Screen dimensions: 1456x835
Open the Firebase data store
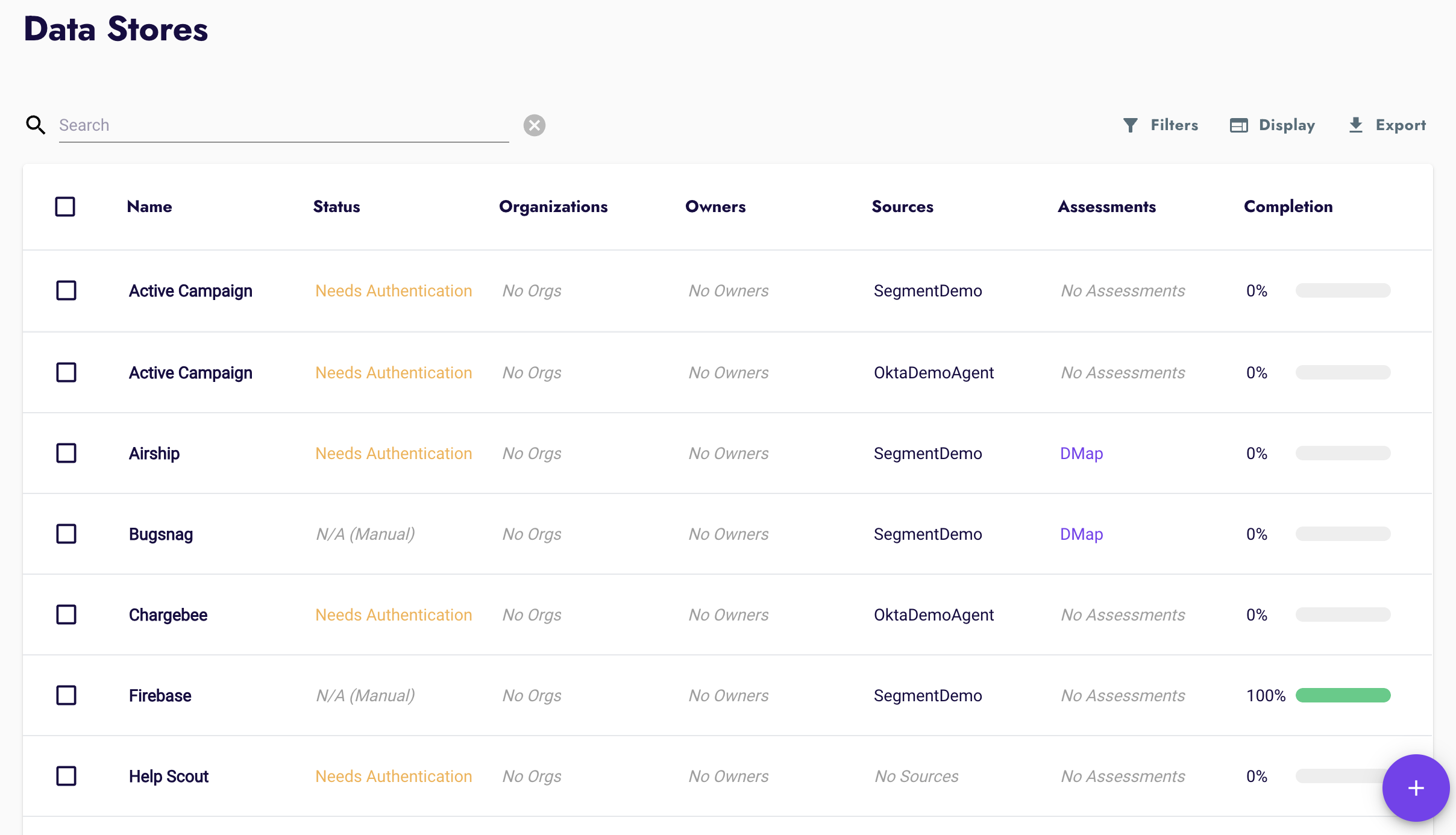[160, 695]
